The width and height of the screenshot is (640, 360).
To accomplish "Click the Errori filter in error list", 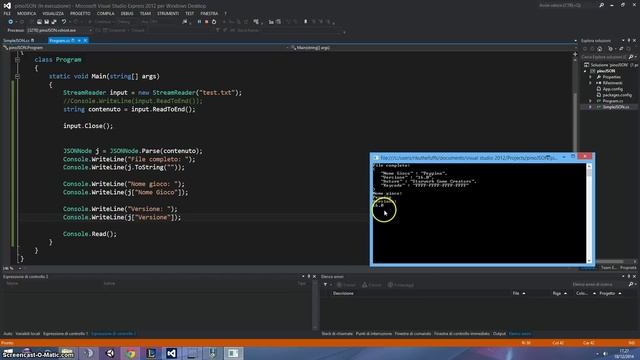I will tap(347, 284).
